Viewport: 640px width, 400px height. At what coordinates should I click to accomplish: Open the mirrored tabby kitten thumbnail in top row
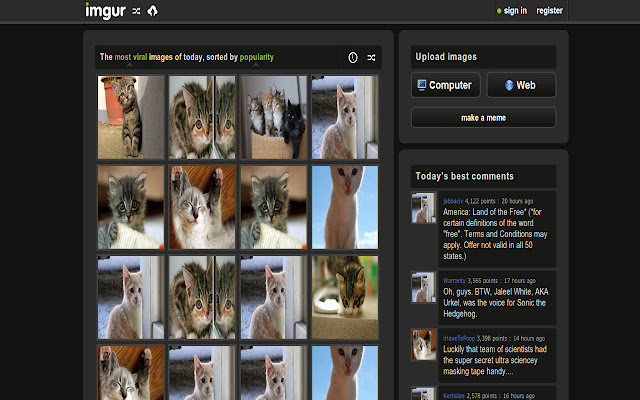[x=202, y=117]
